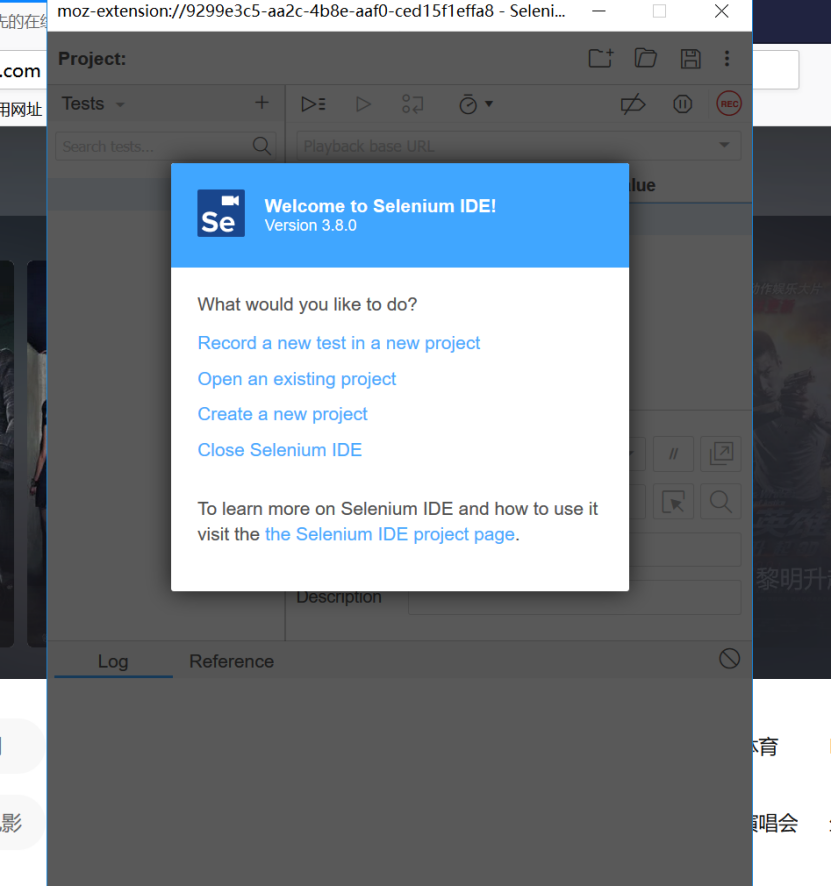Click the run current test play icon
The image size is (831, 886).
363,104
